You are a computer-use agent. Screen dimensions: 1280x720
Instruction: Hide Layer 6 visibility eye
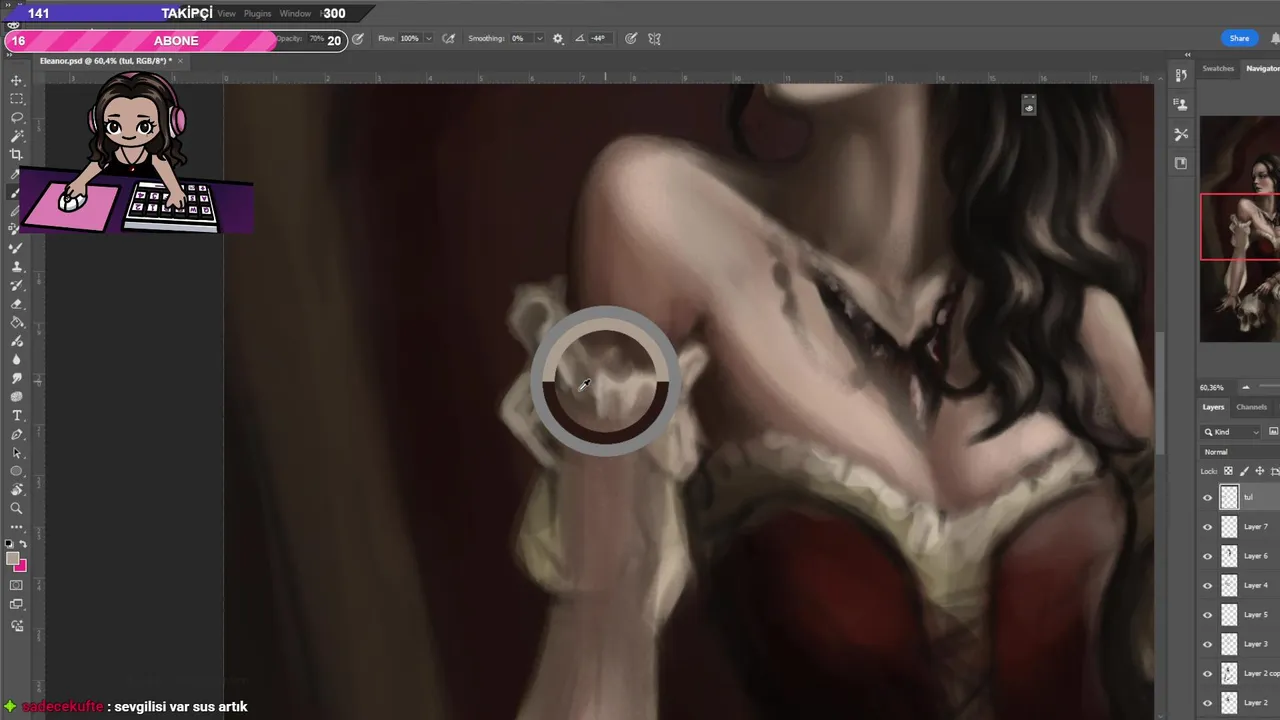pyautogui.click(x=1207, y=556)
